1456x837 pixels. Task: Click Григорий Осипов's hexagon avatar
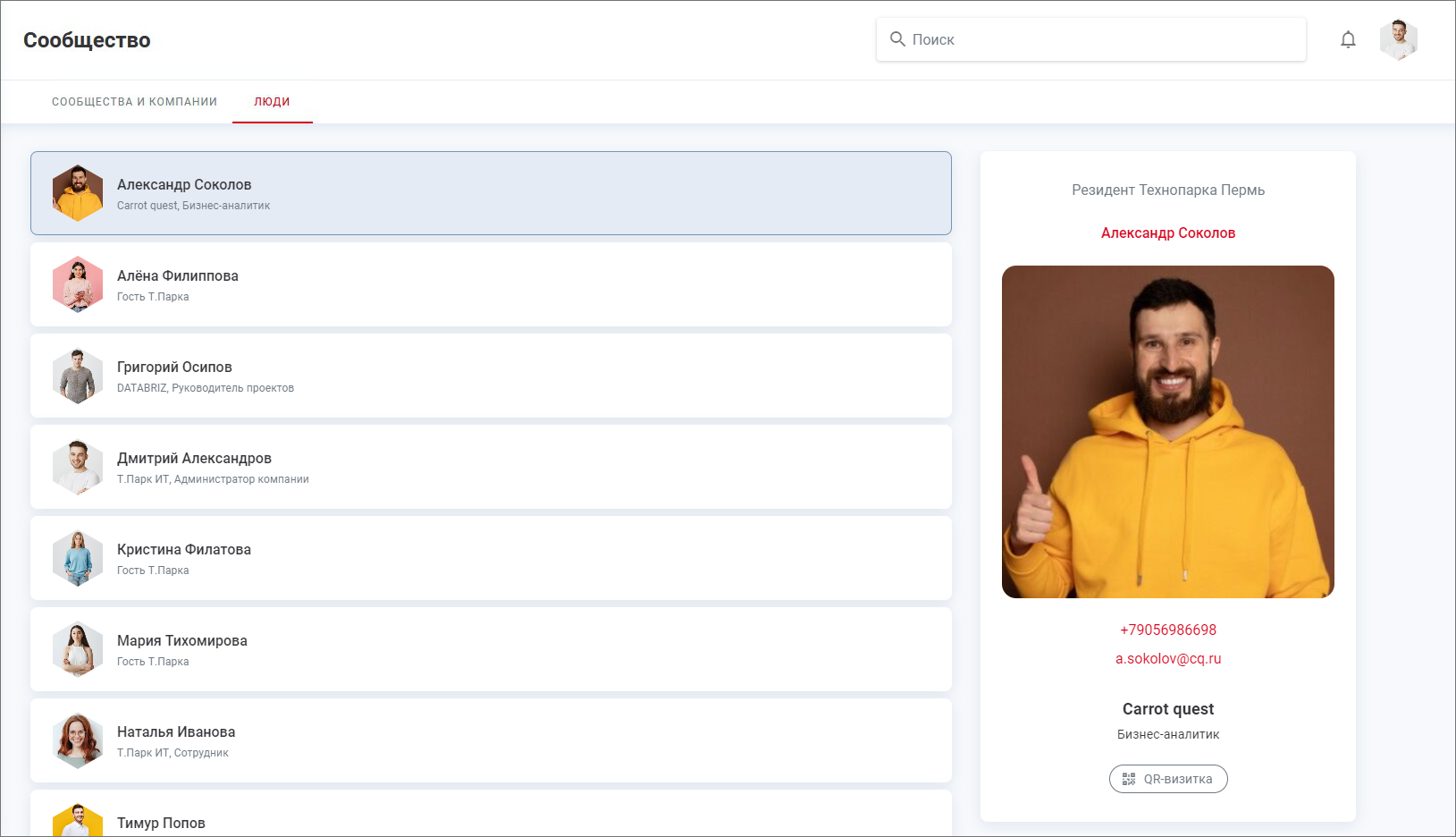(x=78, y=376)
